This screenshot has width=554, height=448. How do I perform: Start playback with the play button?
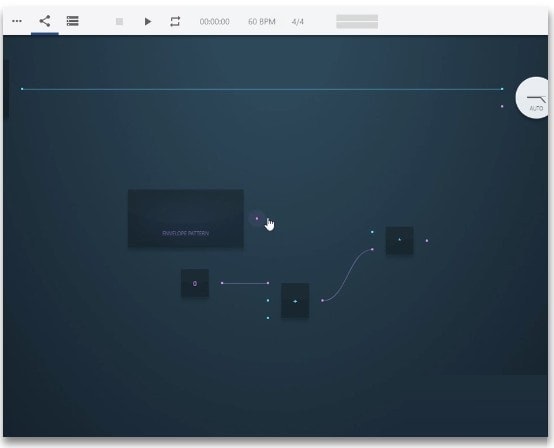pos(148,22)
